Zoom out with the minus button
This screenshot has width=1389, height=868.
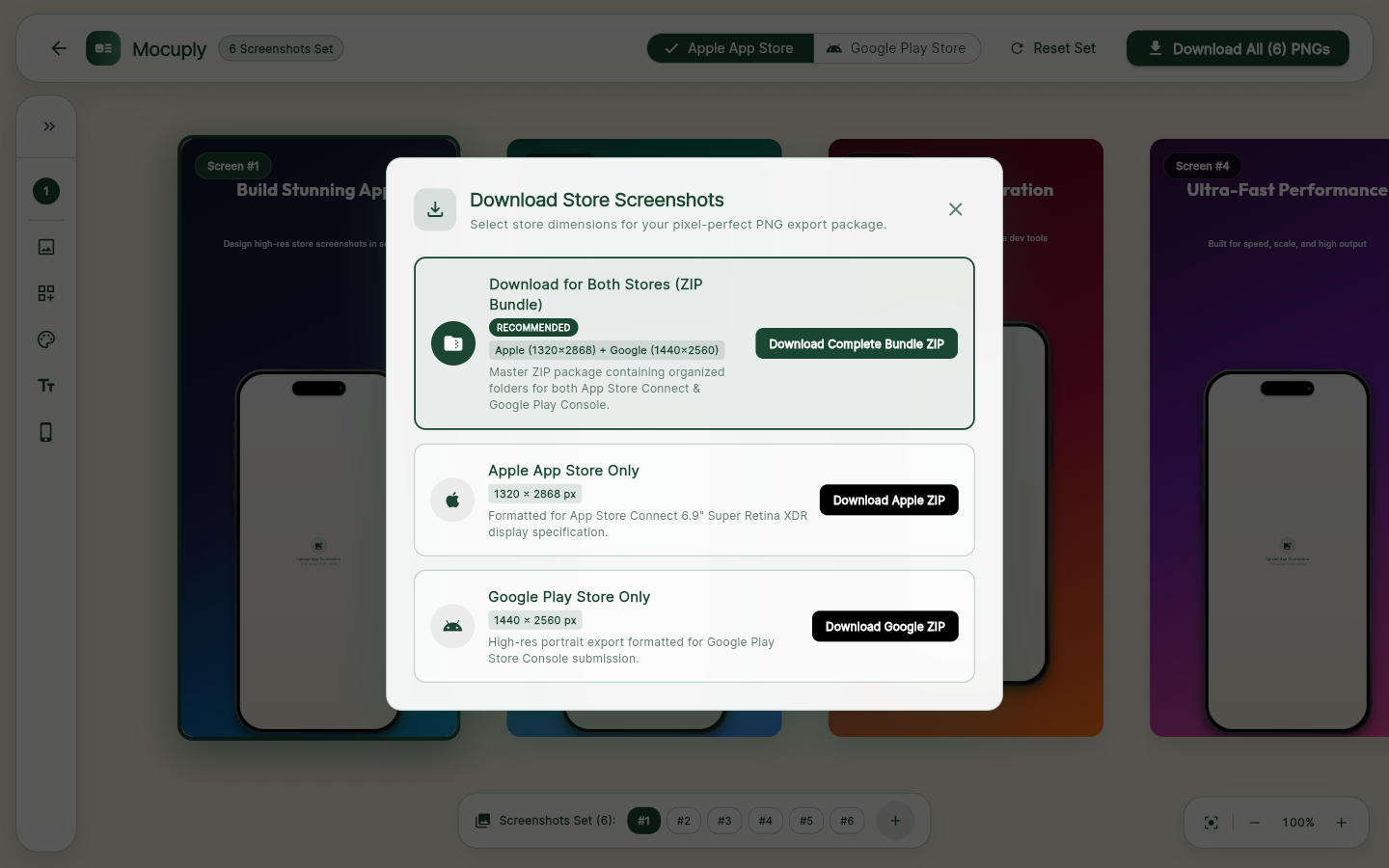[1255, 823]
